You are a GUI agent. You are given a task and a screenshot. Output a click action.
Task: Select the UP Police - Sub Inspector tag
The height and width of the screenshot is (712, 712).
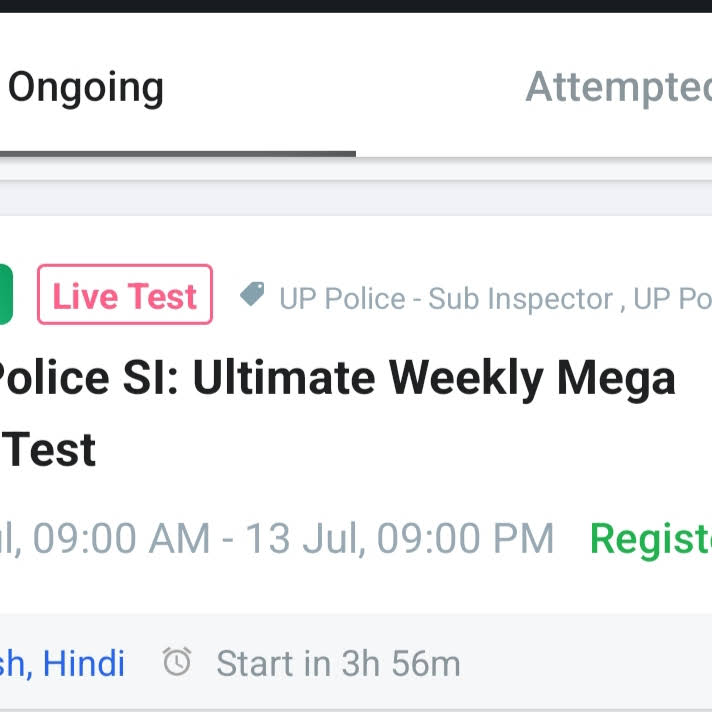pos(445,299)
